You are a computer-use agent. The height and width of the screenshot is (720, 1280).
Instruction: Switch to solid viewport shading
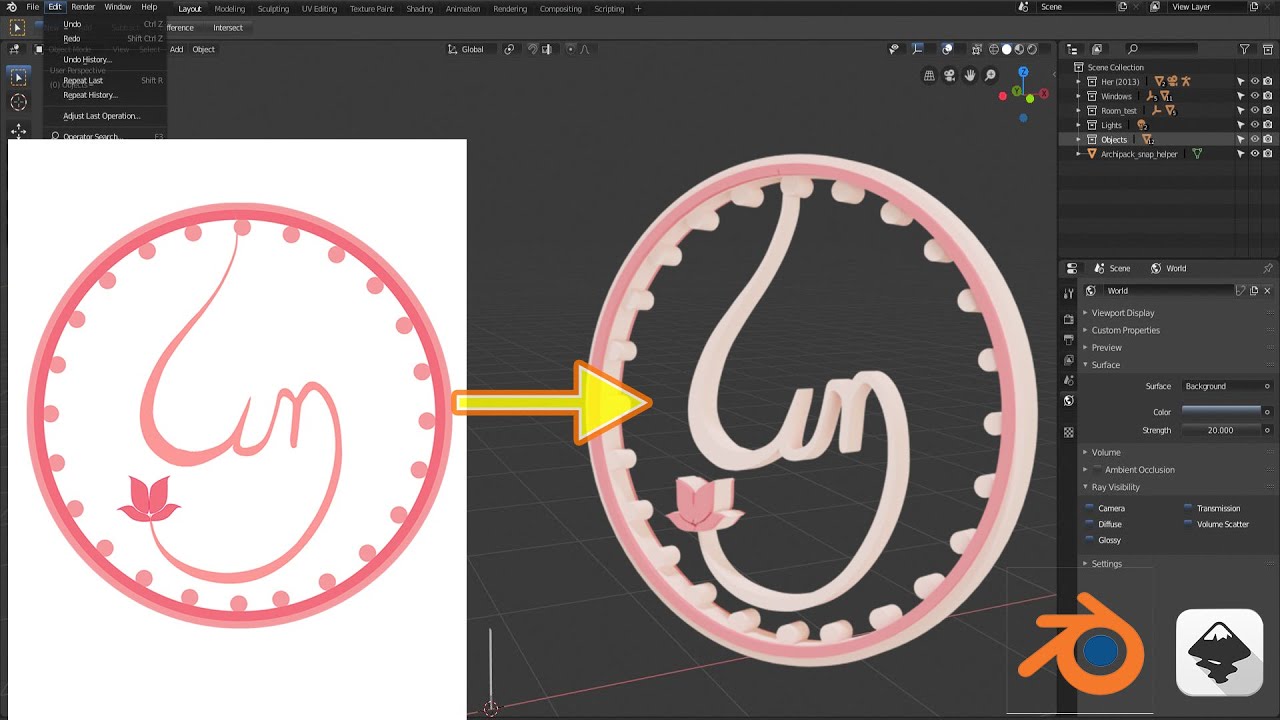coord(1007,49)
